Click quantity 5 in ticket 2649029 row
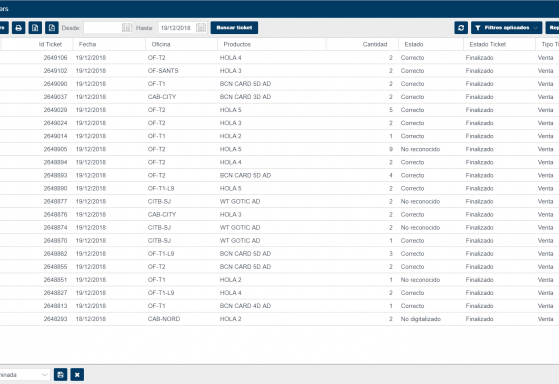This screenshot has width=559, height=384. pos(391,110)
